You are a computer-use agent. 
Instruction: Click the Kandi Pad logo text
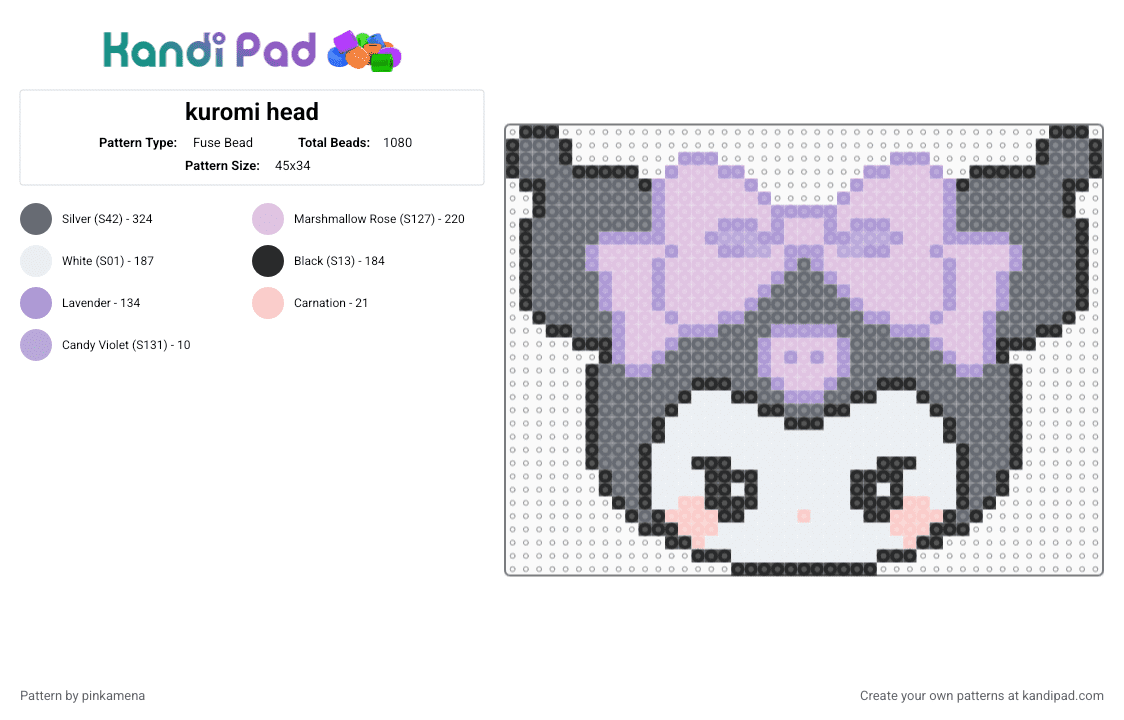click(209, 50)
